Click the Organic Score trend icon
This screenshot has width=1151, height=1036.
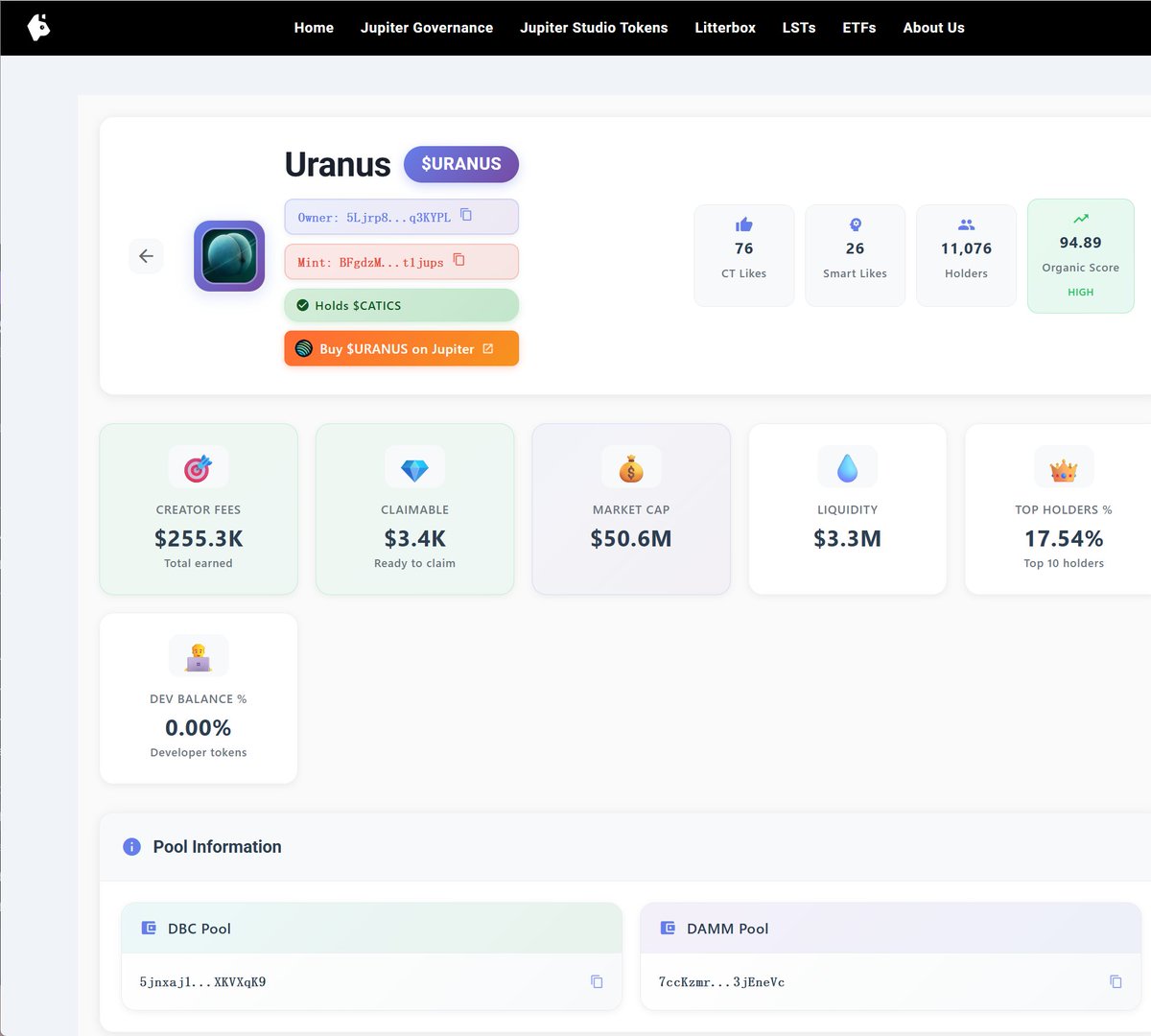coord(1081,219)
